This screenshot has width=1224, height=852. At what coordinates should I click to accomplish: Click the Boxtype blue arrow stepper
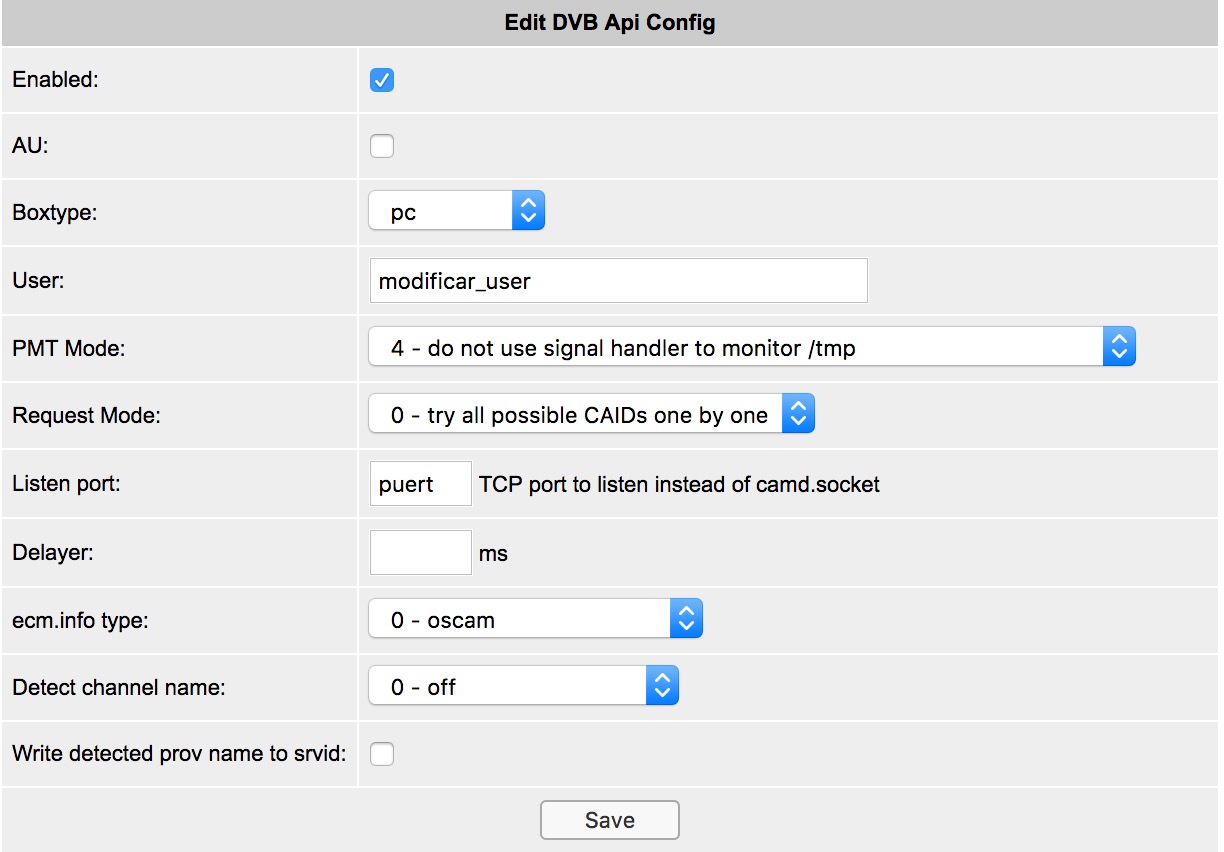click(529, 211)
